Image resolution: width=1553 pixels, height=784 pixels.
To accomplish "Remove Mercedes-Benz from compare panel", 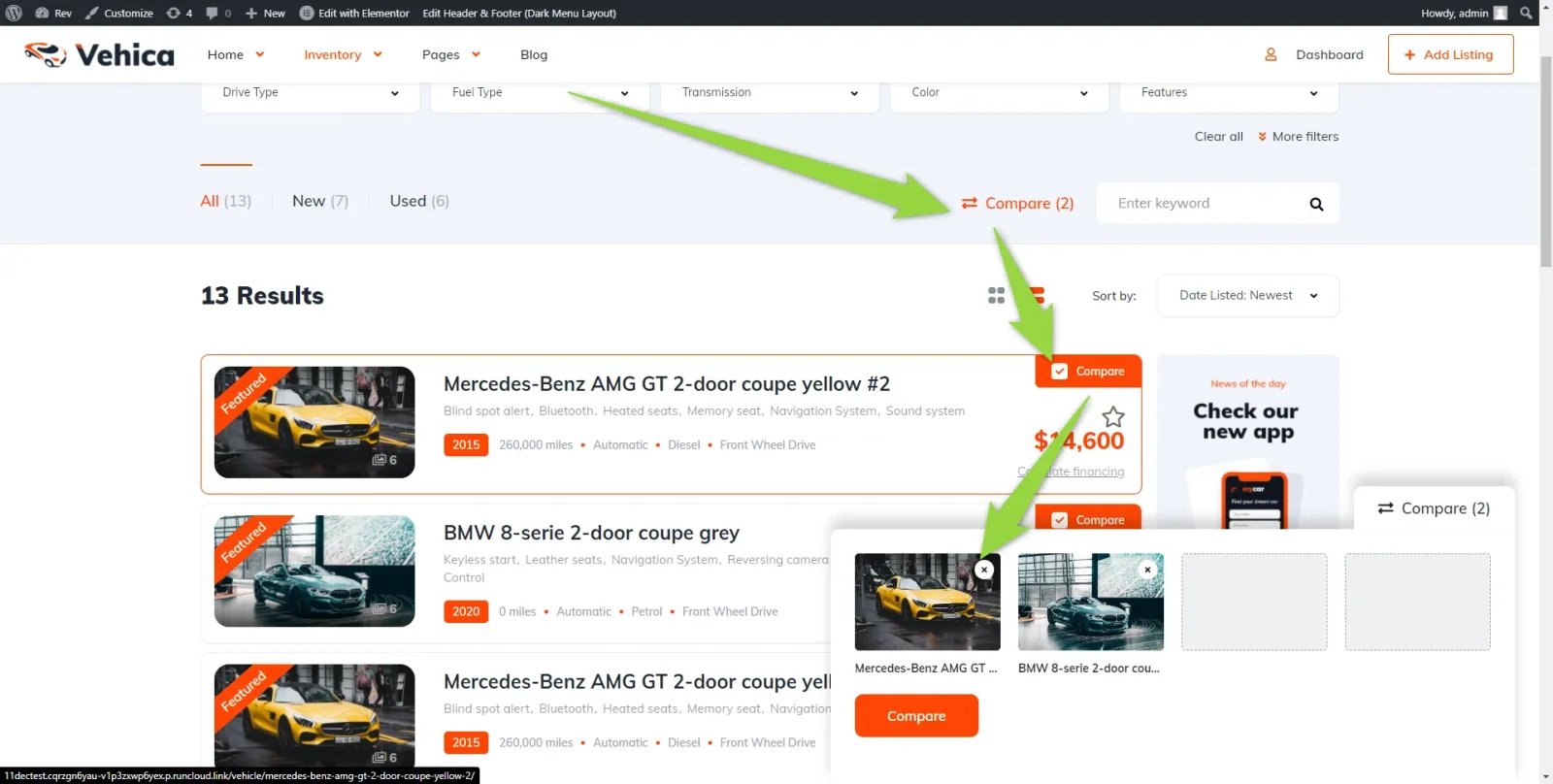I will [984, 570].
